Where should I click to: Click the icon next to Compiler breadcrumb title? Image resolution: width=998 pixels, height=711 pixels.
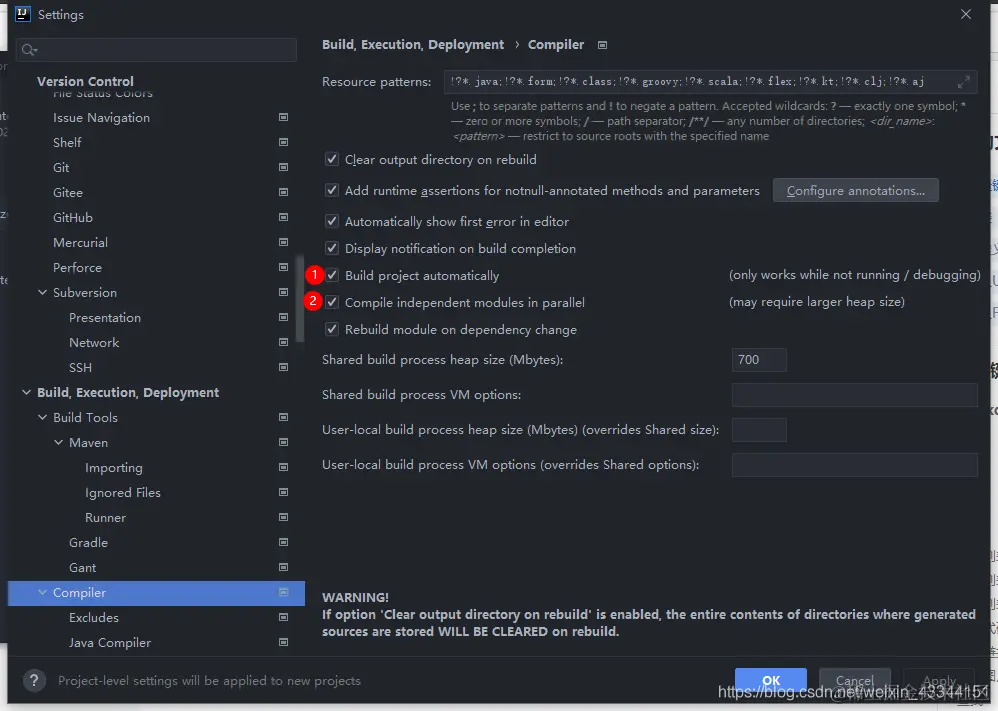coord(602,45)
